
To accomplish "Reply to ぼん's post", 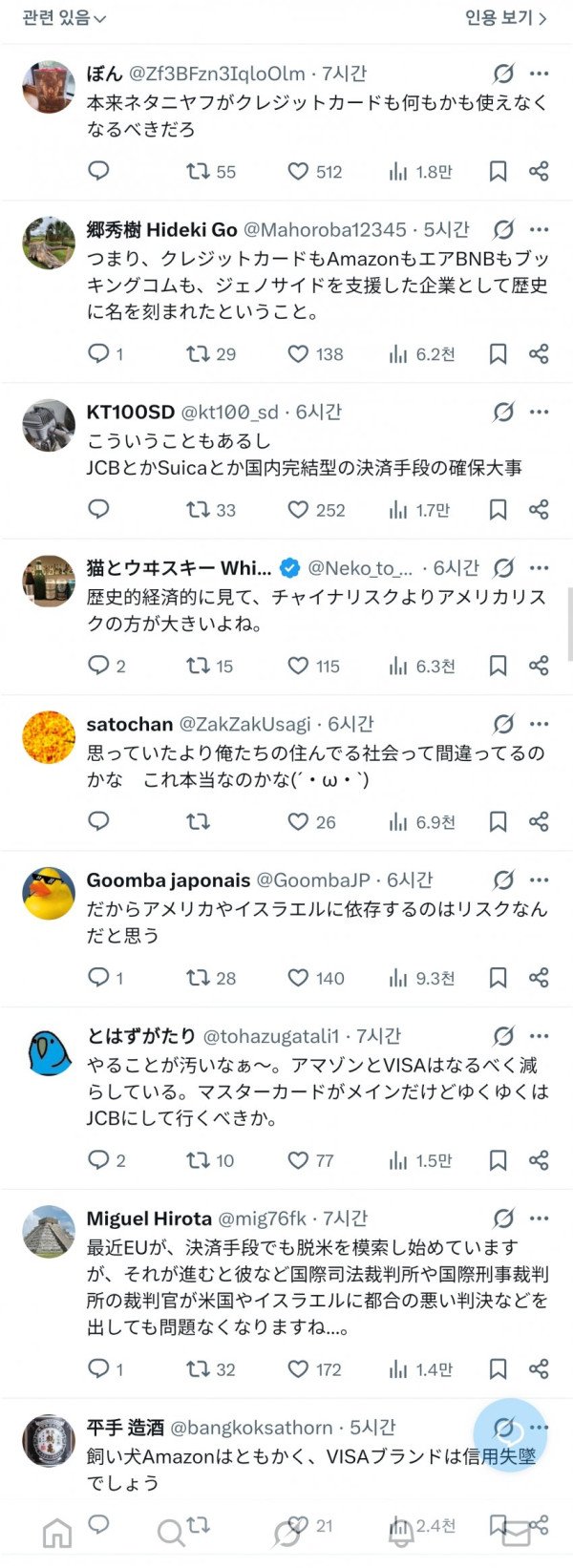I will point(98,172).
